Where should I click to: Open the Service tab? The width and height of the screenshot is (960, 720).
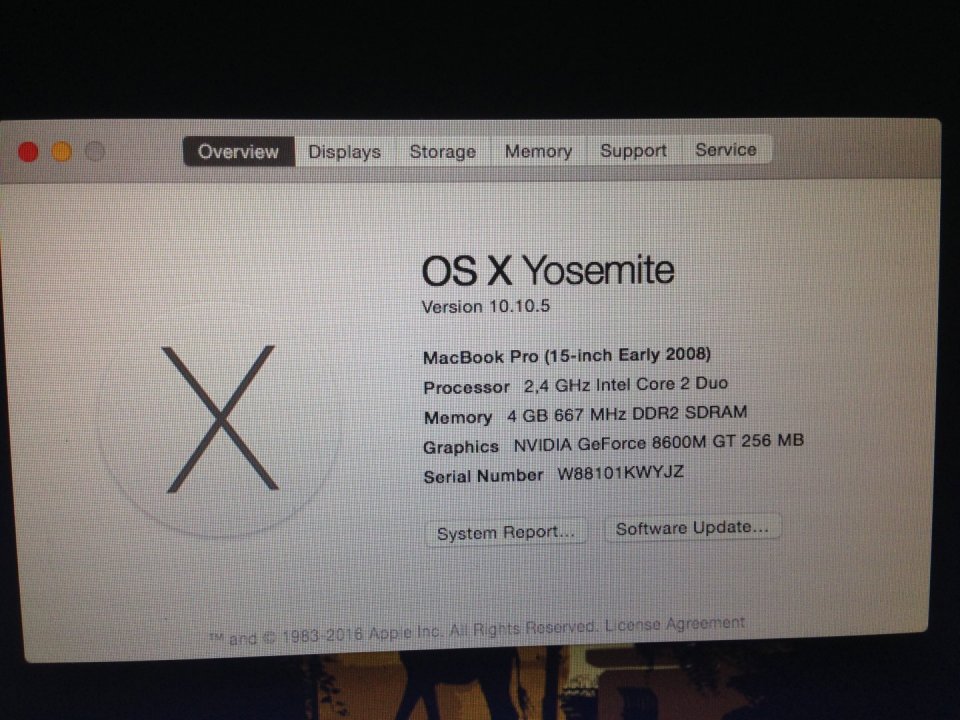click(x=726, y=149)
